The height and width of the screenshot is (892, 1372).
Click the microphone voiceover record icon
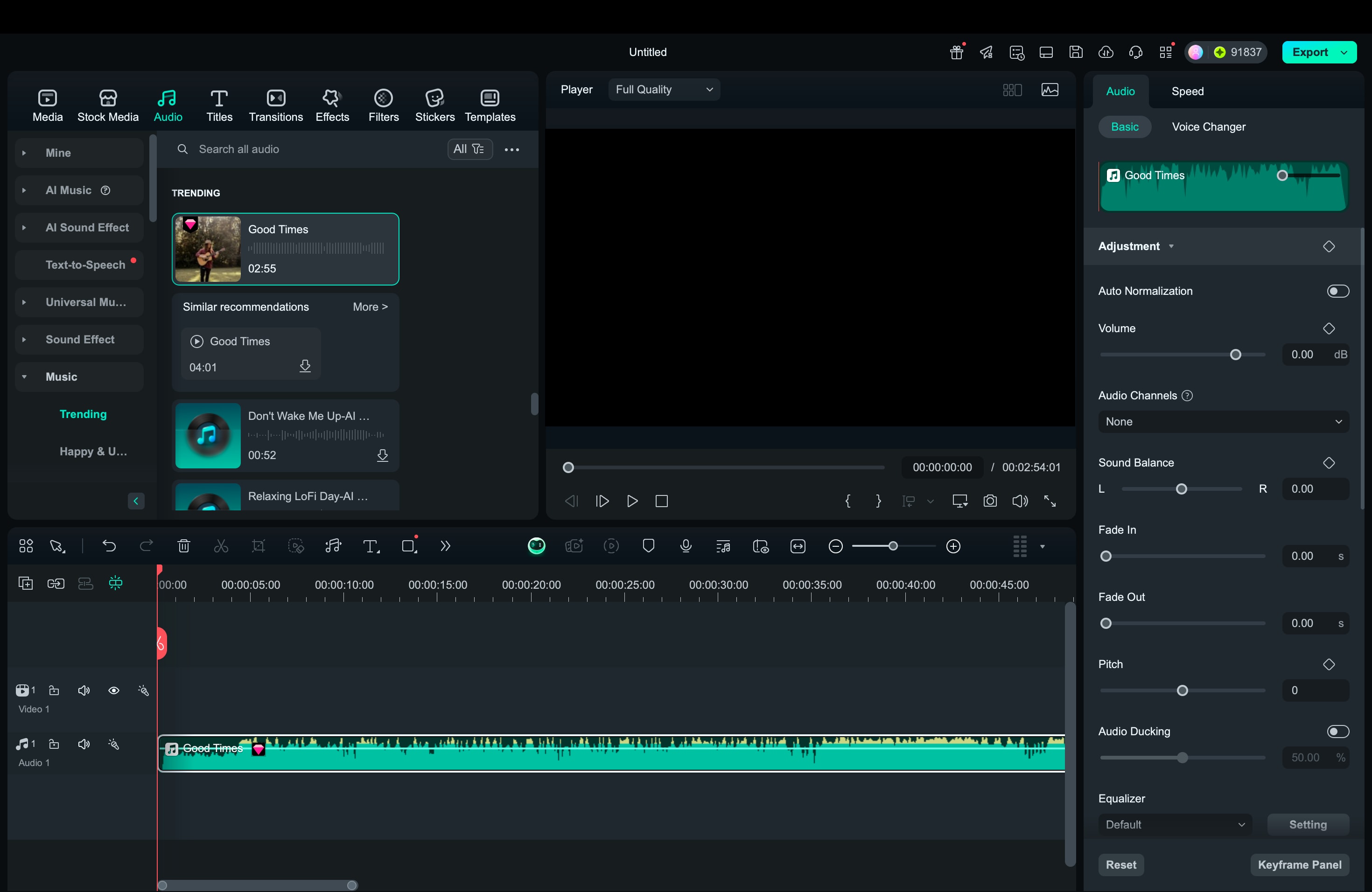[686, 546]
